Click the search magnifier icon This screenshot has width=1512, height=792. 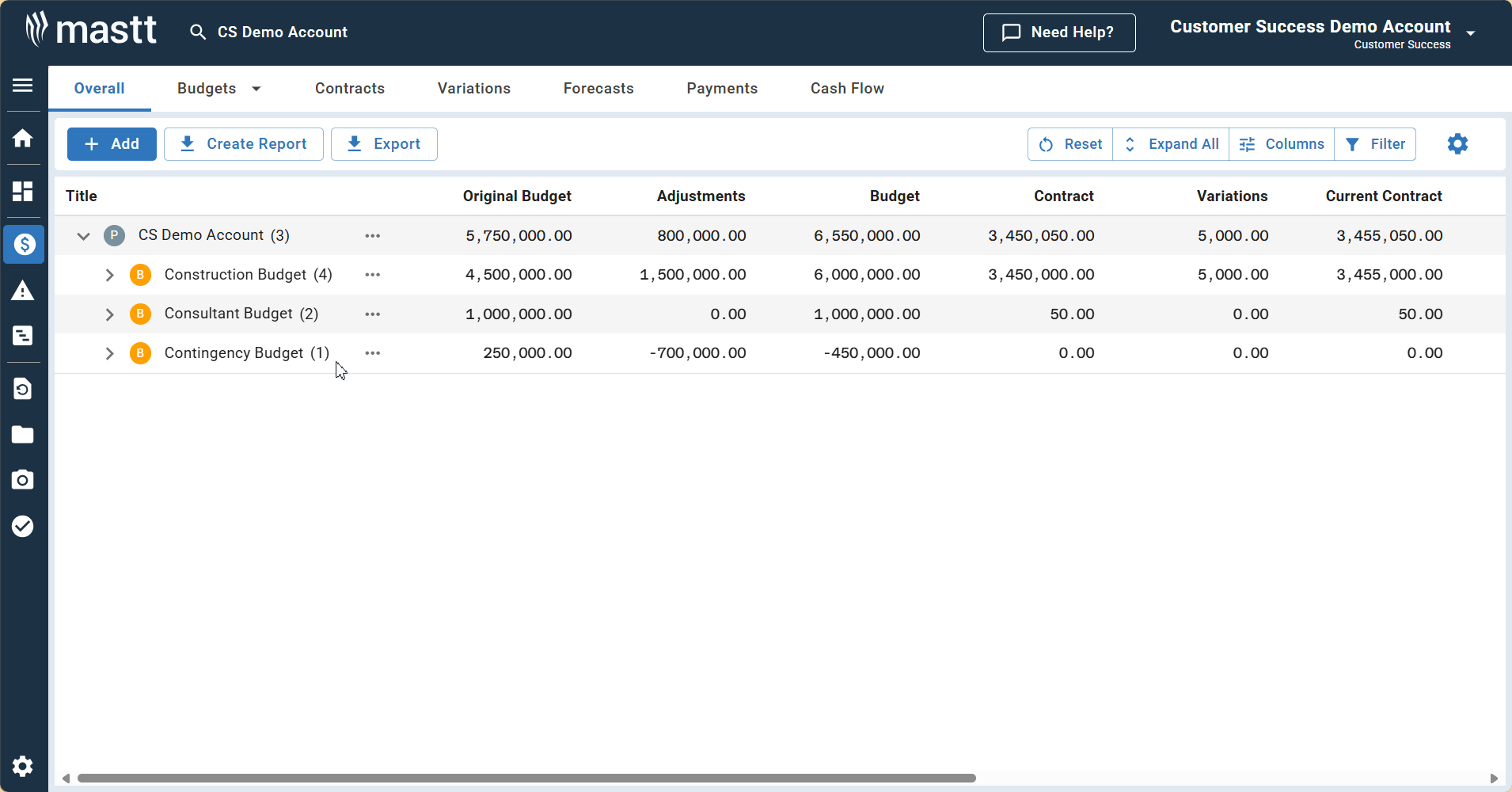pyautogui.click(x=198, y=32)
